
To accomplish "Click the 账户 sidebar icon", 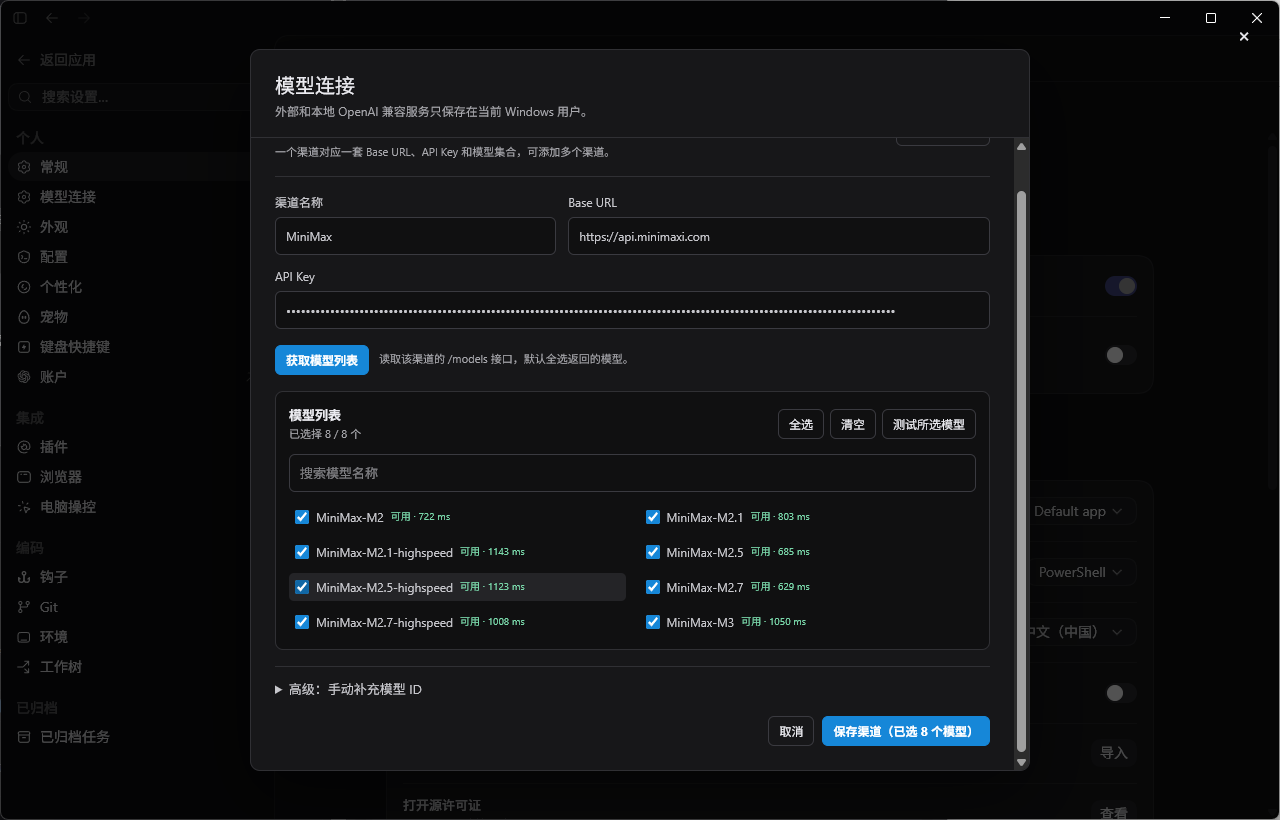I will click(x=24, y=377).
